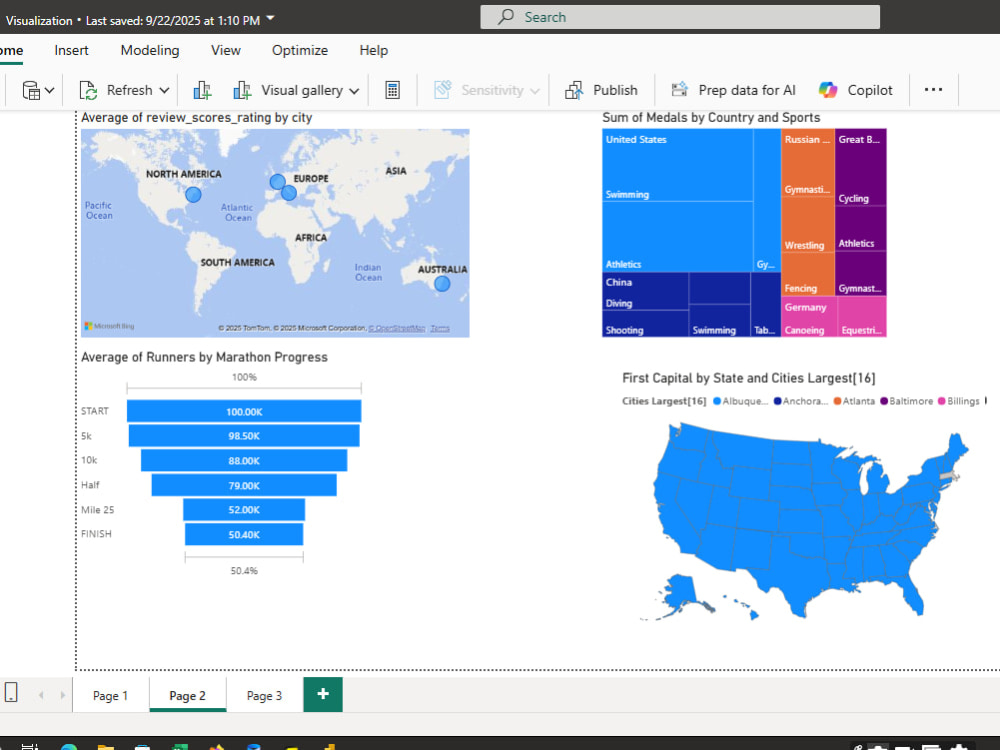Open the OpenStreetMap link on map
Image resolution: width=1000 pixels, height=750 pixels.
click(x=397, y=328)
